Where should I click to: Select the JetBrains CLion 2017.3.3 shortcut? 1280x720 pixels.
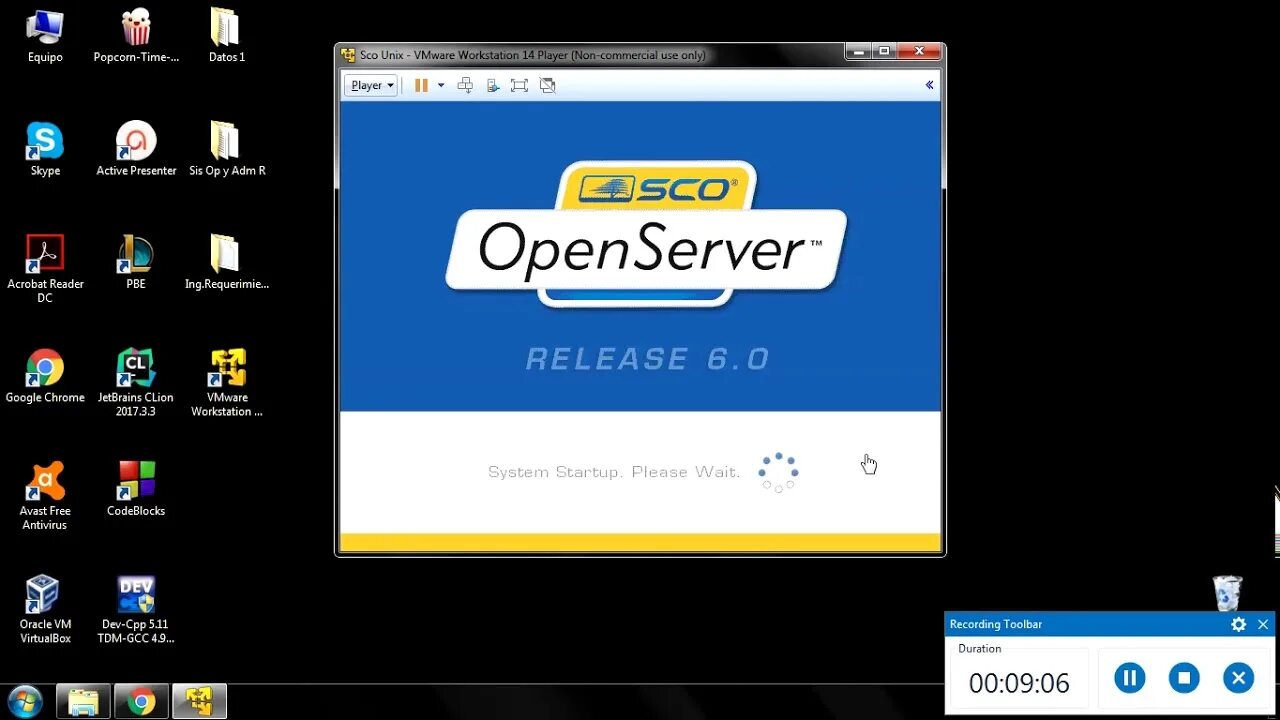coord(136,383)
